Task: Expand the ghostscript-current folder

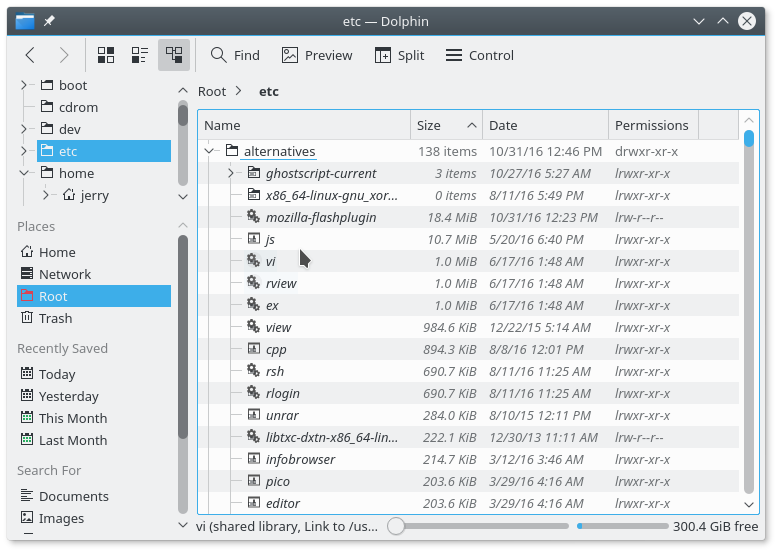Action: point(231,173)
